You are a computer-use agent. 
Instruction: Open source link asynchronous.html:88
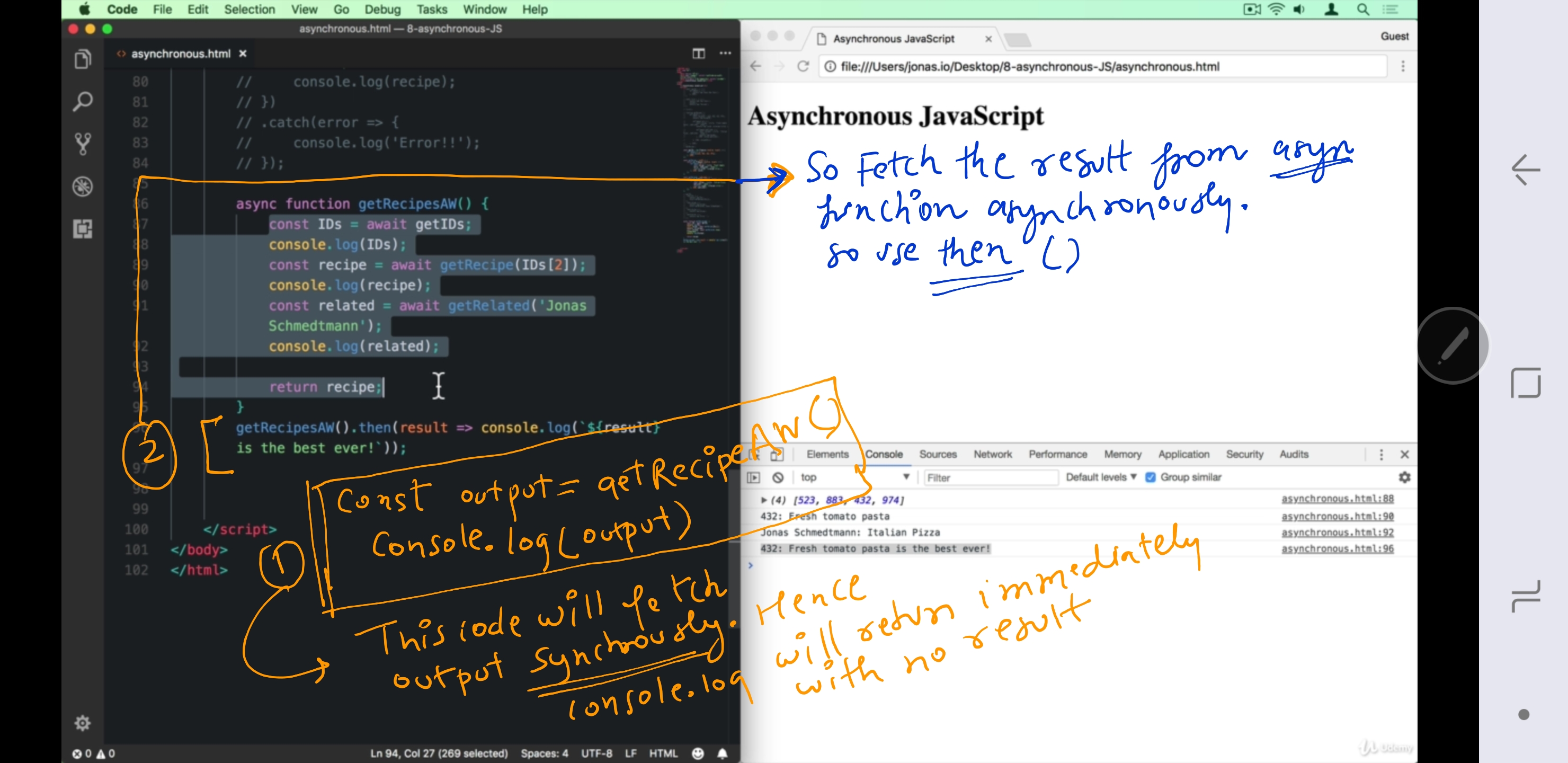(1337, 499)
